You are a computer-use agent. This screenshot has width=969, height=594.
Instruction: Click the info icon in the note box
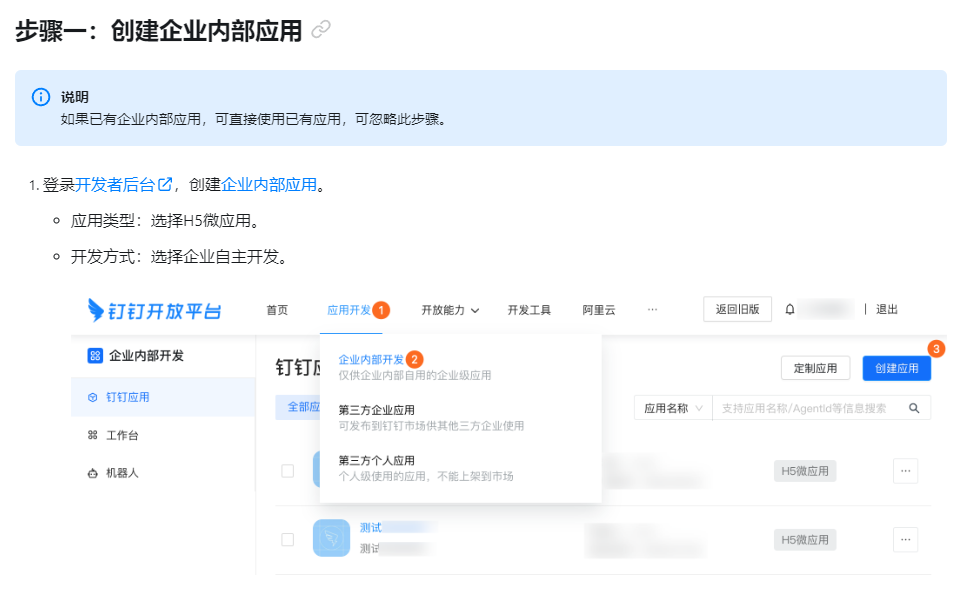point(41,97)
